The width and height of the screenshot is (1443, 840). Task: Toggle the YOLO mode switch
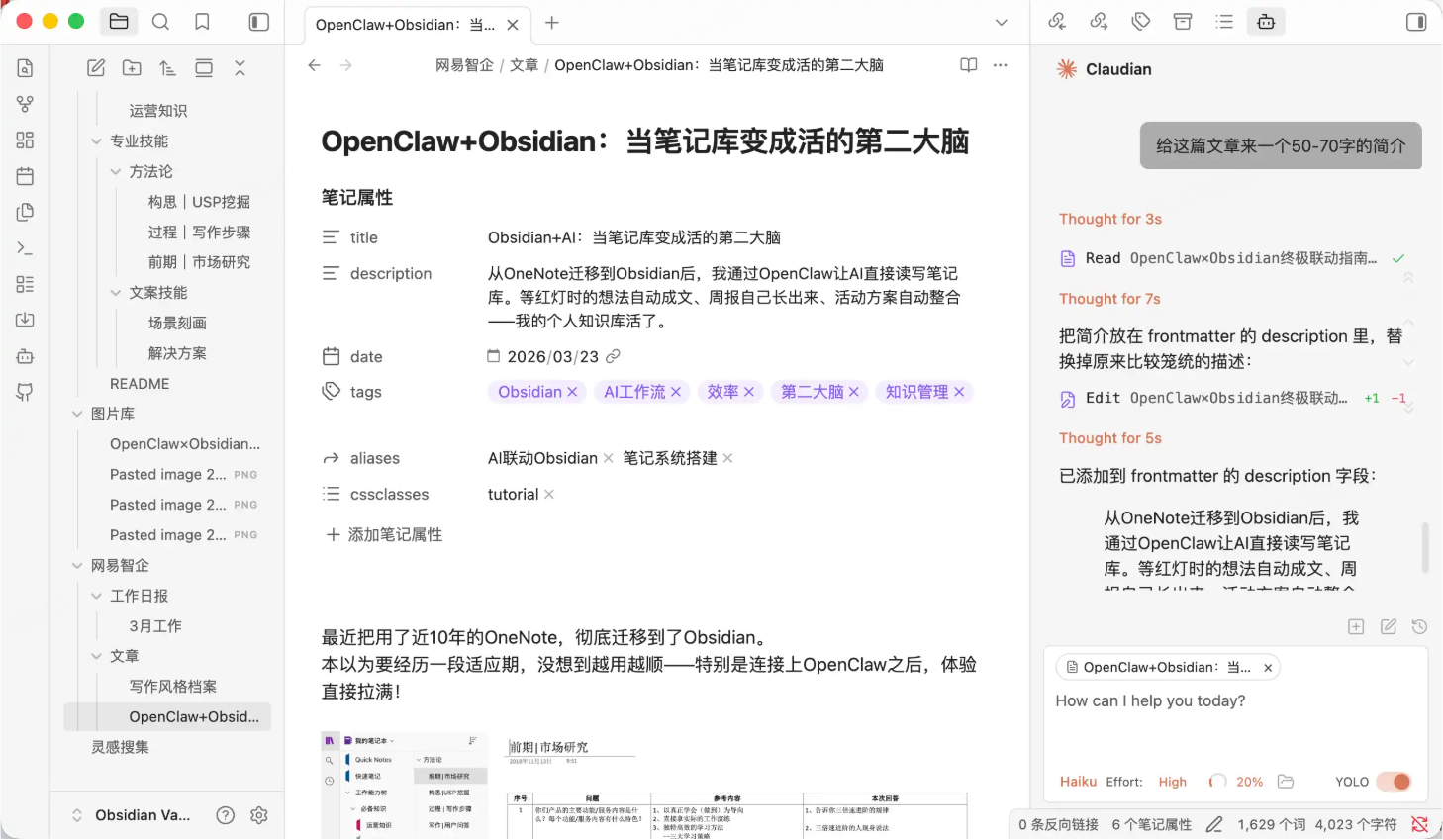(x=1394, y=782)
